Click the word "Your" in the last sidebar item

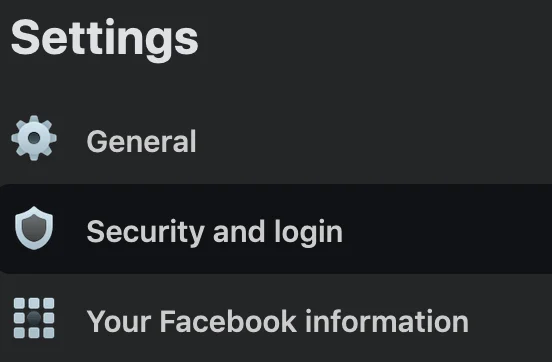tap(119, 321)
